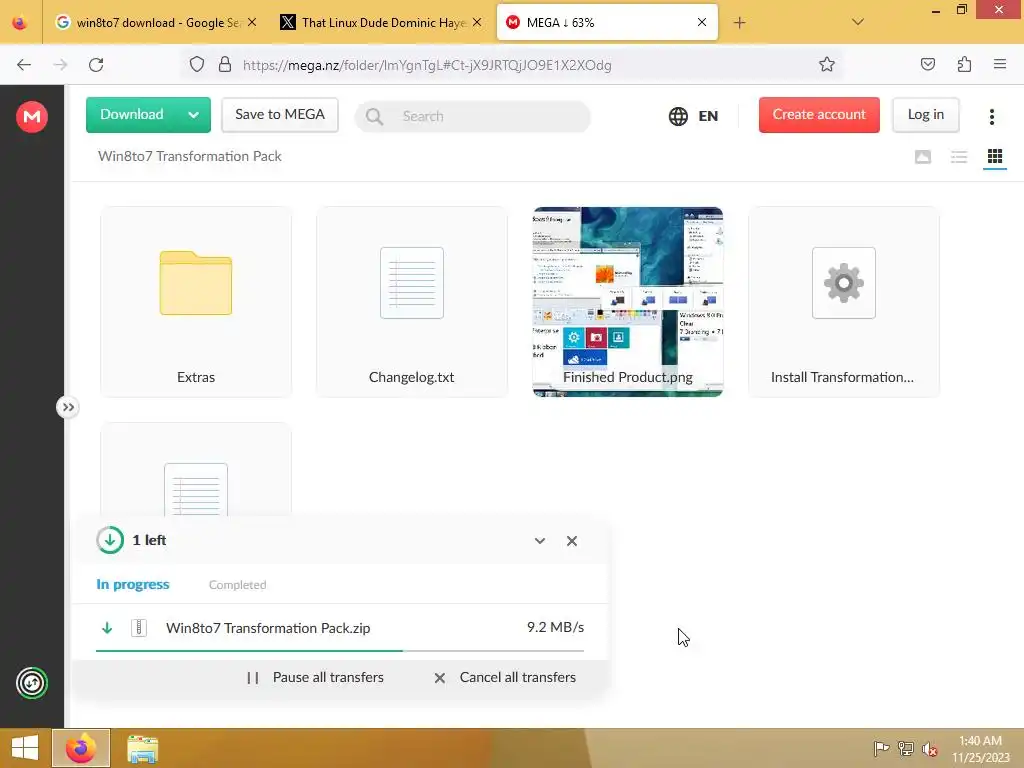Screen dimensions: 1024x768
Task: Open the Download dropdown arrow
Action: pyautogui.click(x=193, y=115)
